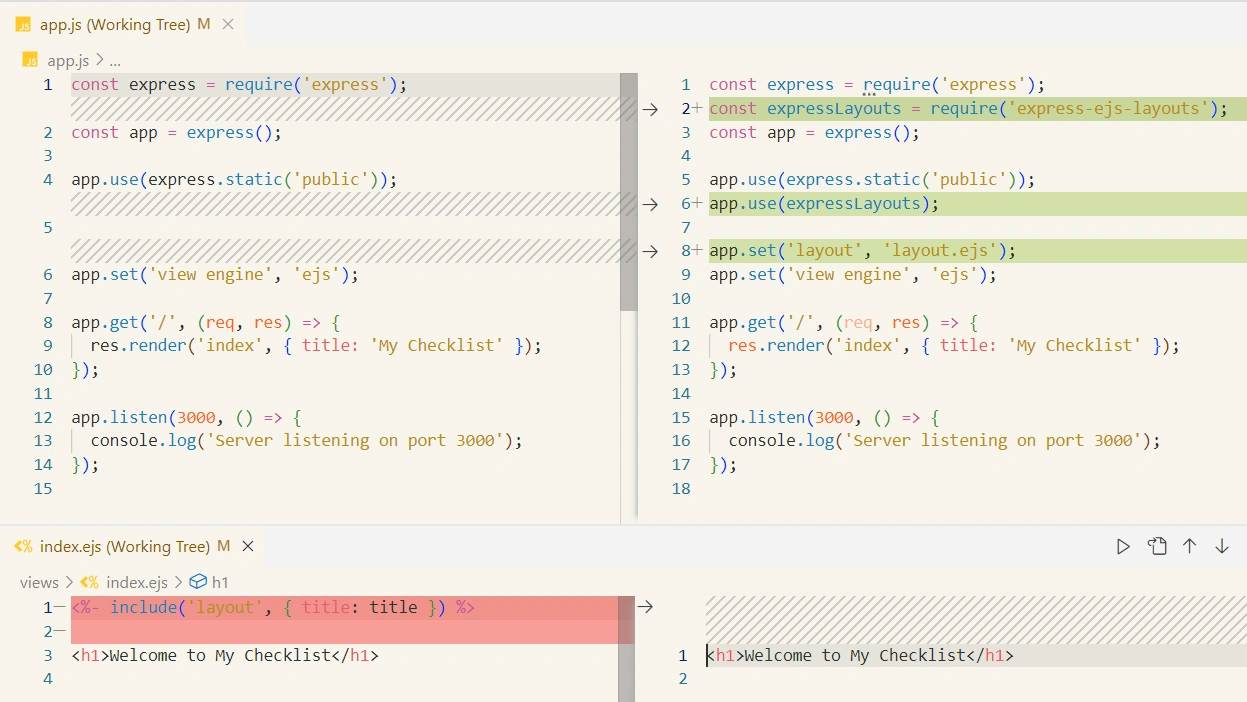Click added line "app.set('layout', 'layout.ejs');"
The width and height of the screenshot is (1247, 702).
pos(863,251)
